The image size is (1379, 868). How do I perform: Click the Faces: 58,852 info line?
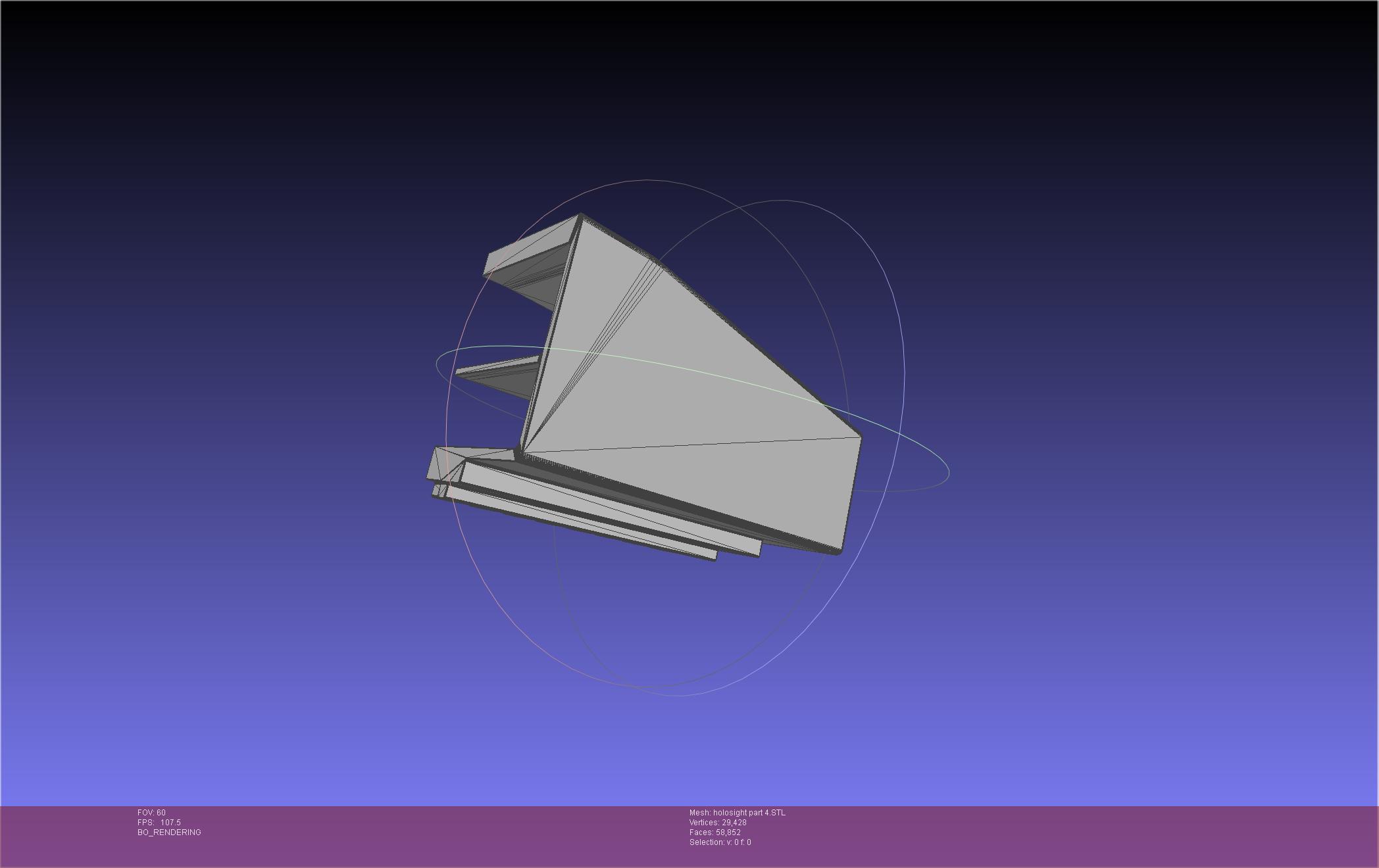pos(715,832)
